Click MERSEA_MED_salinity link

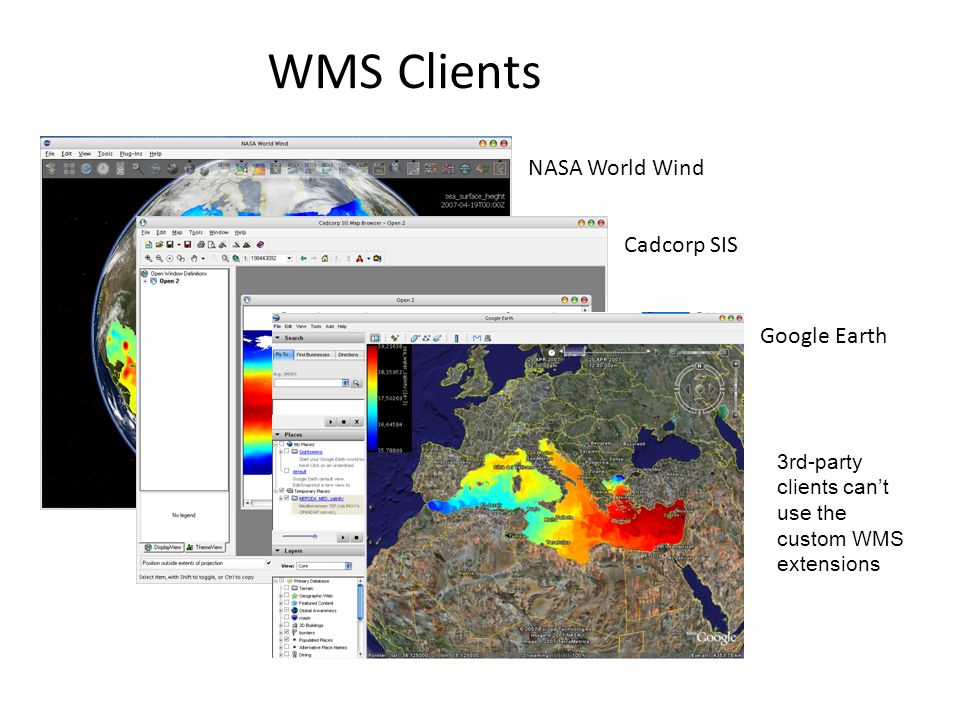click(321, 498)
